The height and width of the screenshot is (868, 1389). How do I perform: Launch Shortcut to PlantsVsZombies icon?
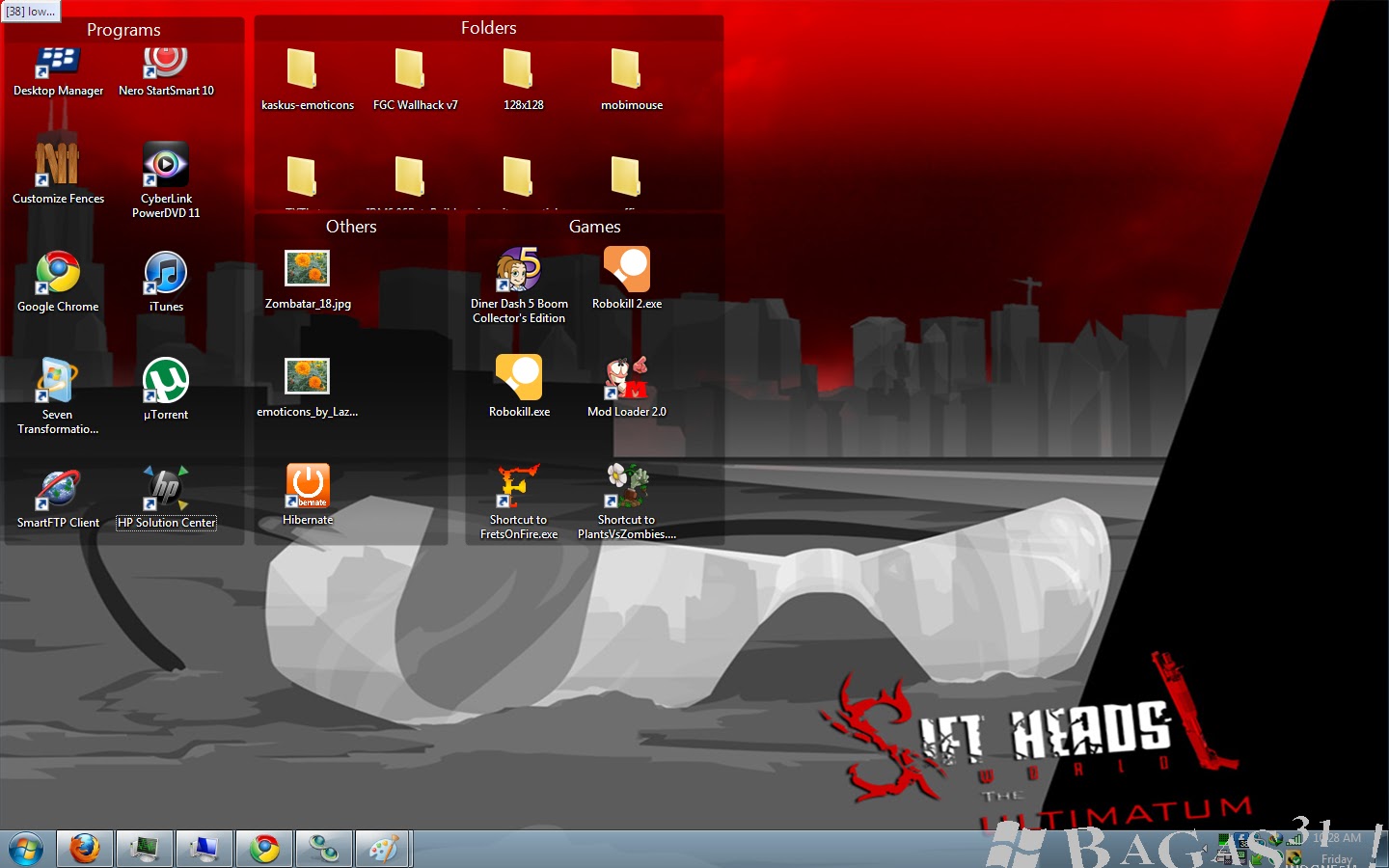click(627, 485)
